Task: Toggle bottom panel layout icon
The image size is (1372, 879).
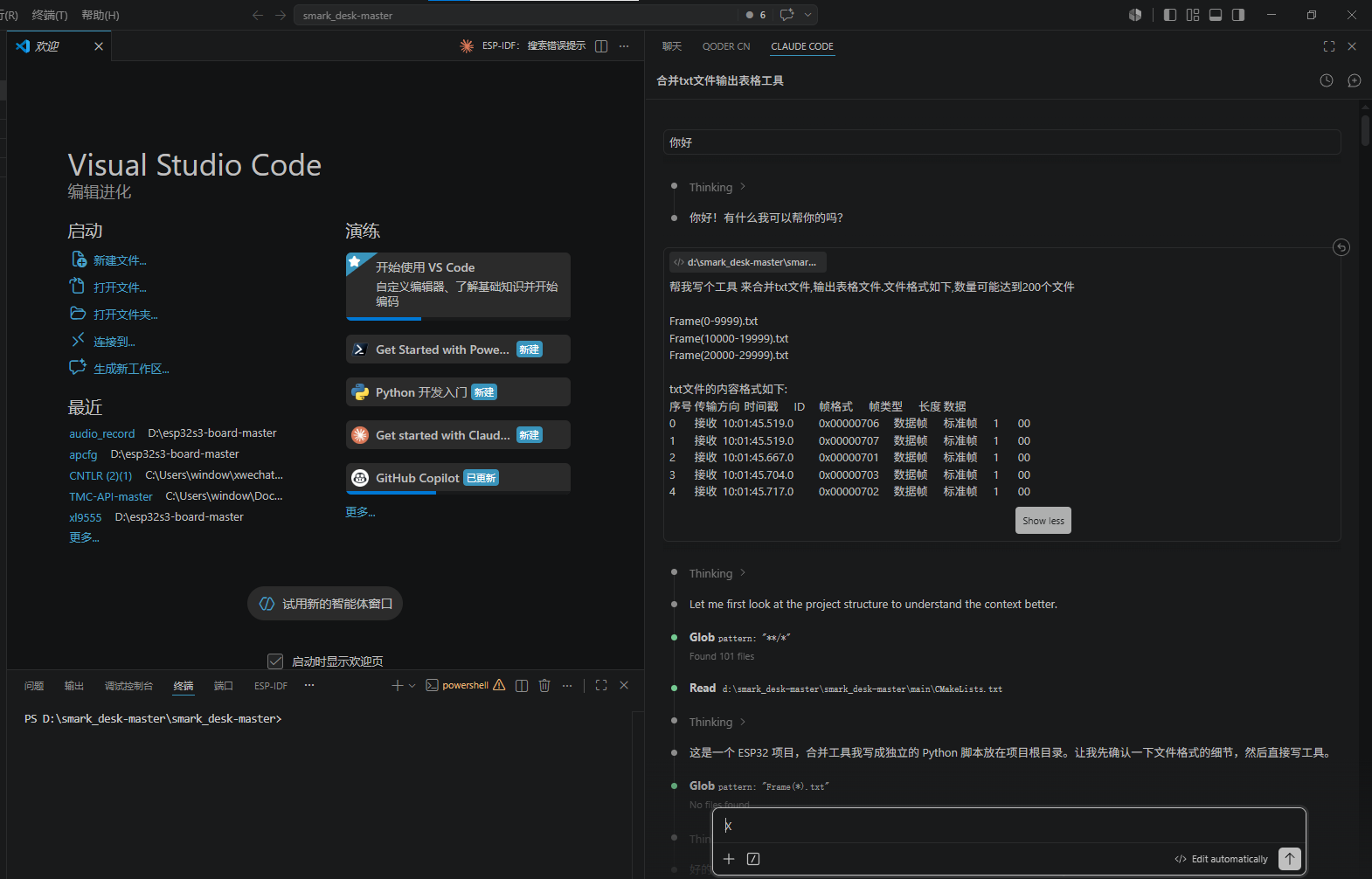Action: pos(1216,15)
